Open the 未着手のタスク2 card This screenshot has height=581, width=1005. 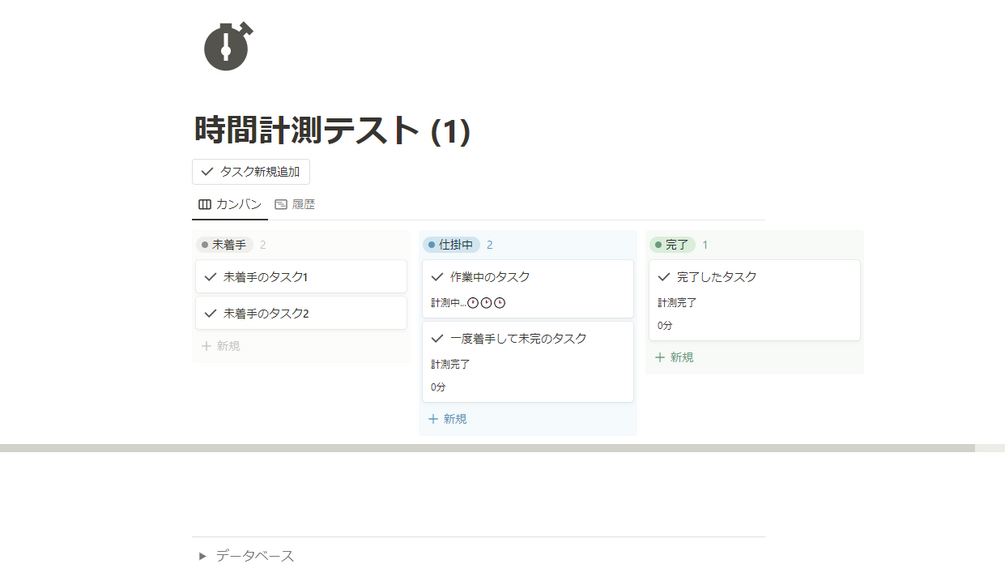(301, 313)
